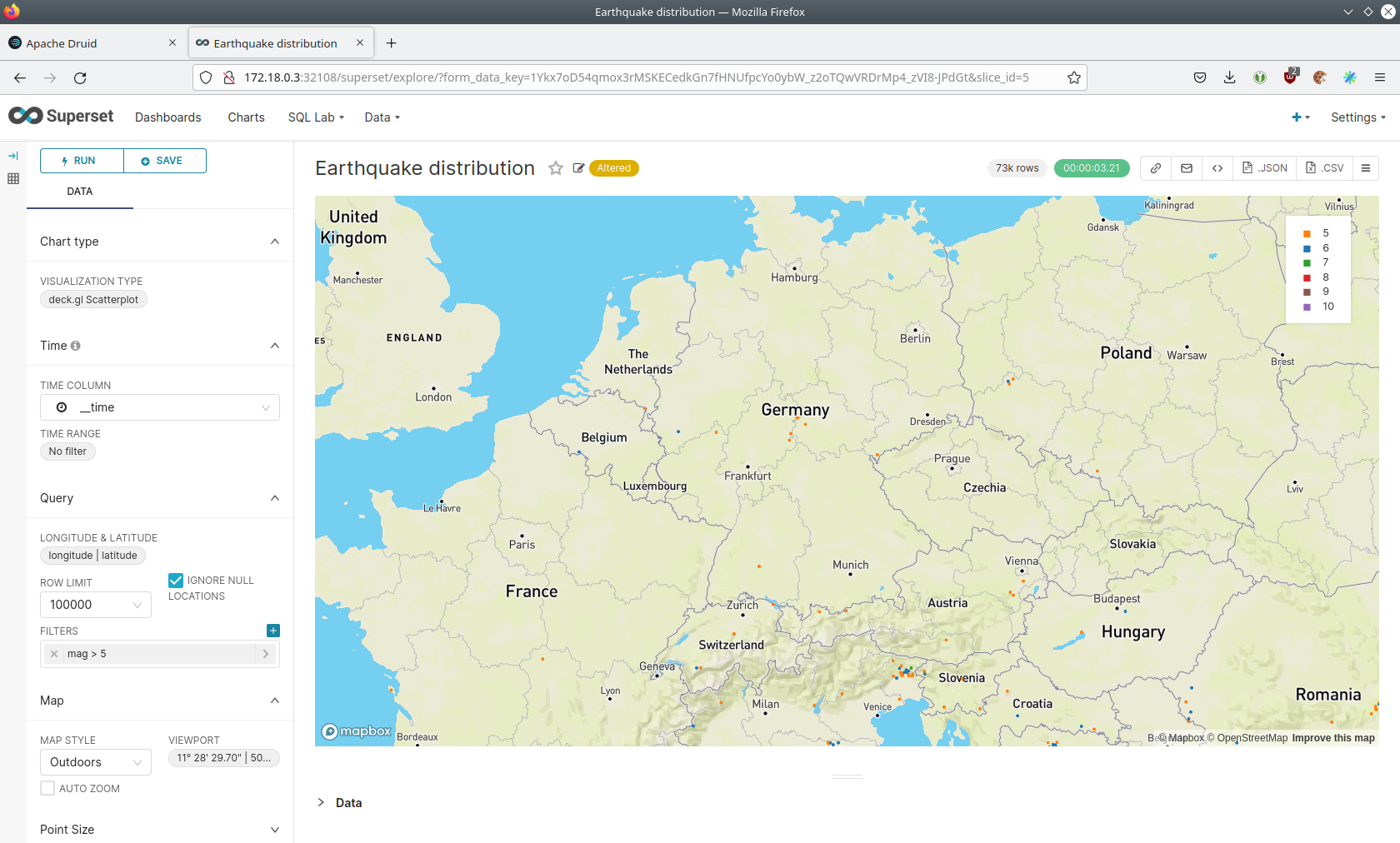Open the embed code icon
The height and width of the screenshot is (843, 1400).
point(1217,168)
